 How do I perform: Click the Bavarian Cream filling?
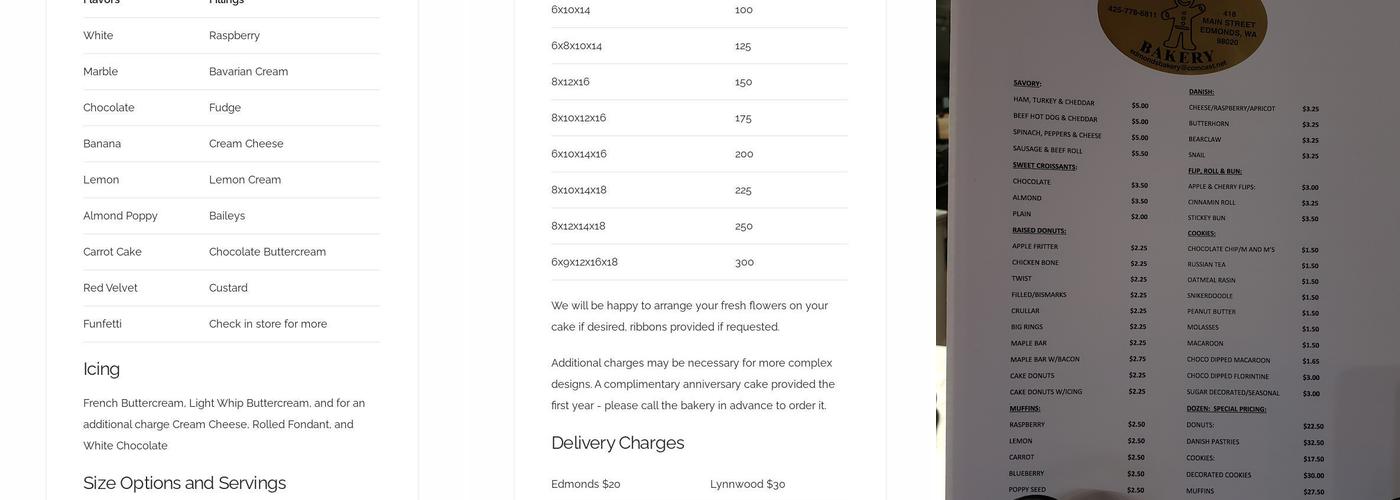tap(248, 72)
